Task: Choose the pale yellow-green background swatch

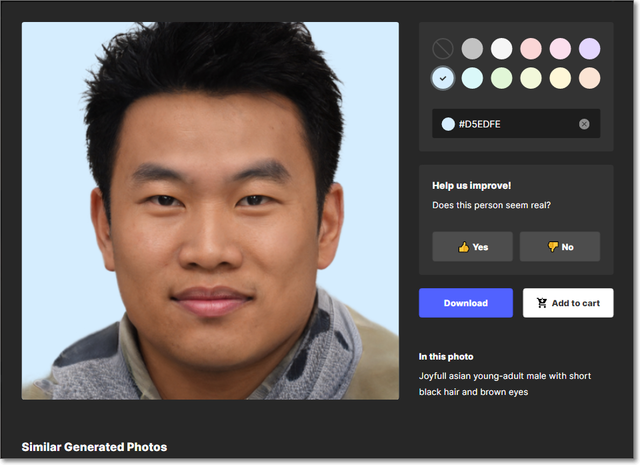Action: click(531, 77)
